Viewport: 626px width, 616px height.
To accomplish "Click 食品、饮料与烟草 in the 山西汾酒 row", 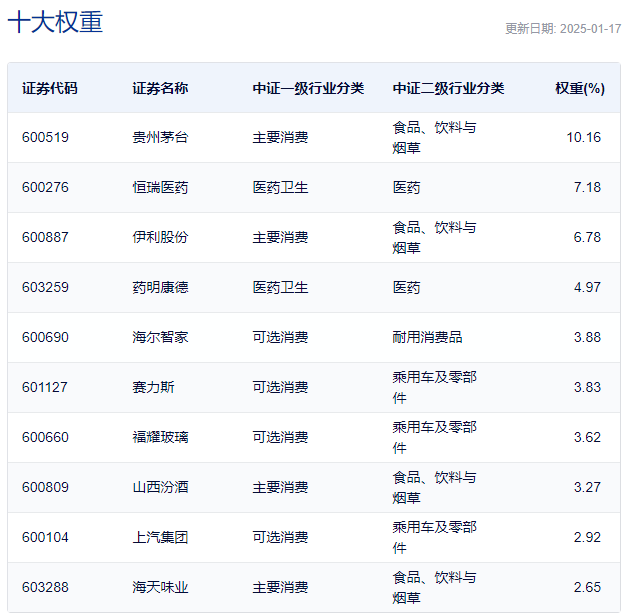I will click(x=434, y=487).
